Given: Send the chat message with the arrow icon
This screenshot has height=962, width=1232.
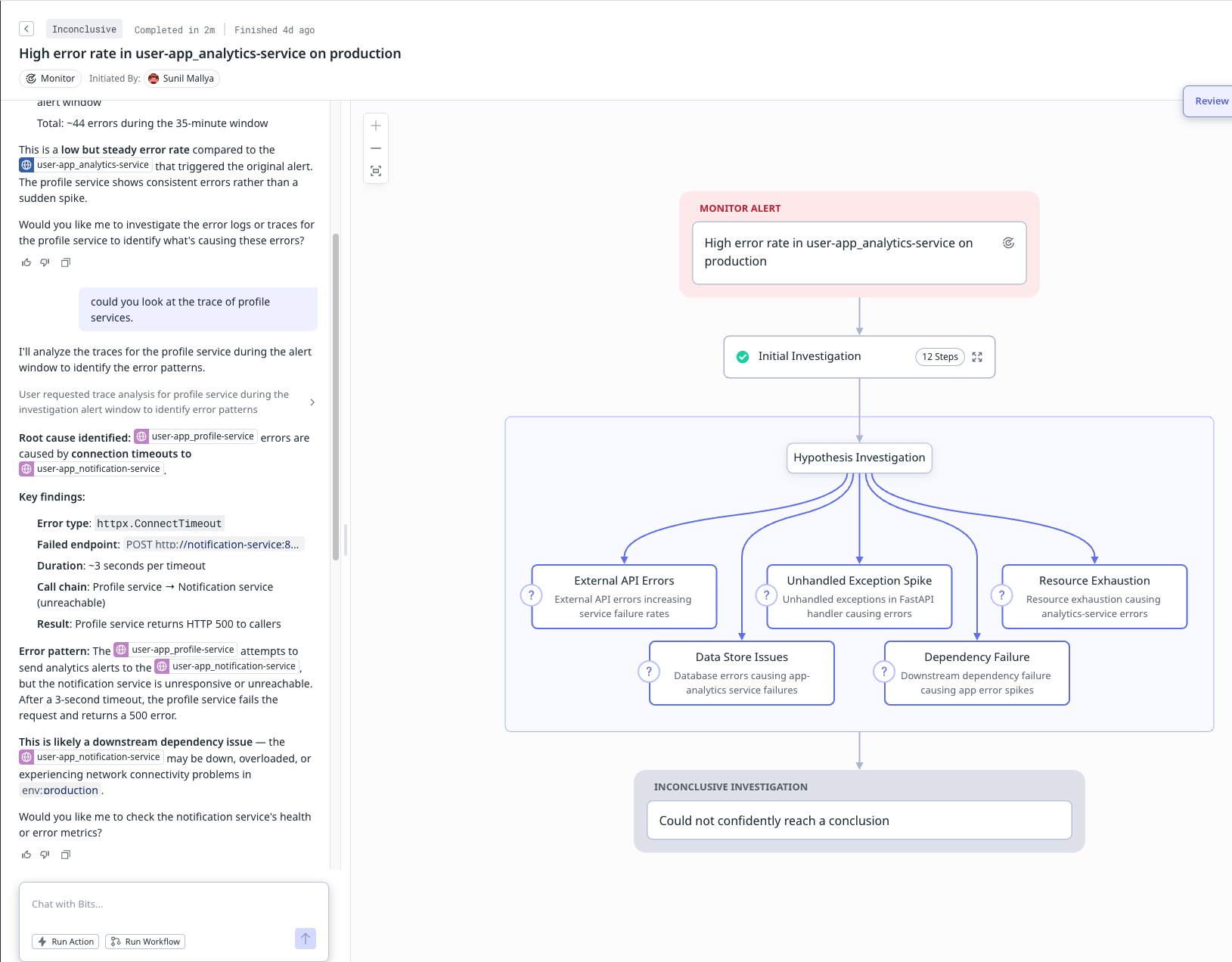Looking at the screenshot, I should [305, 939].
